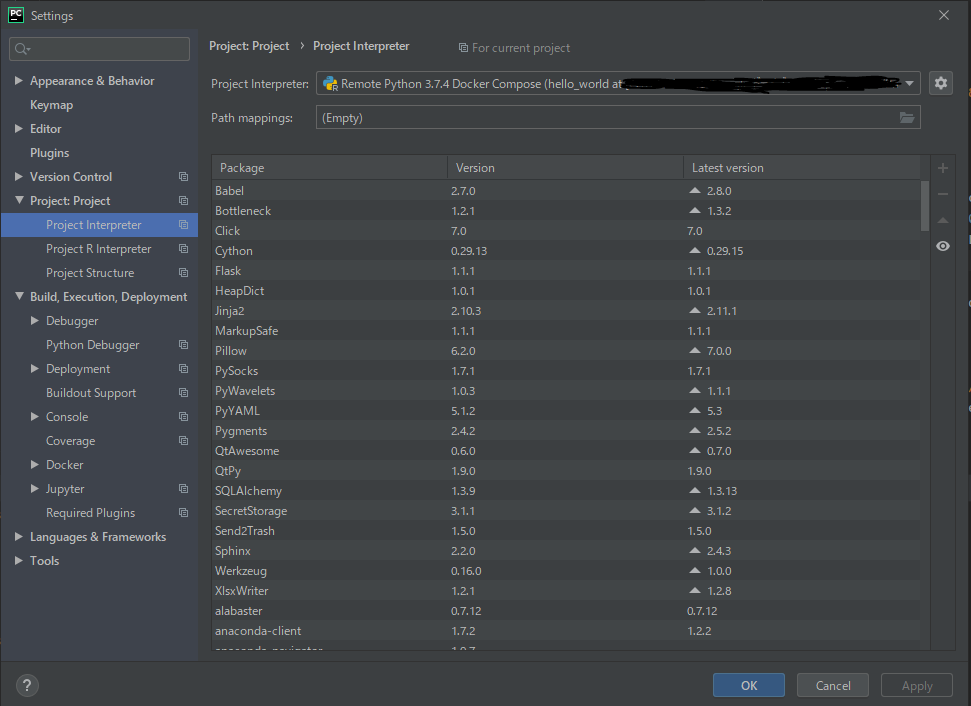The width and height of the screenshot is (971, 706).
Task: Select the Jinja2 package row
Action: [566, 310]
